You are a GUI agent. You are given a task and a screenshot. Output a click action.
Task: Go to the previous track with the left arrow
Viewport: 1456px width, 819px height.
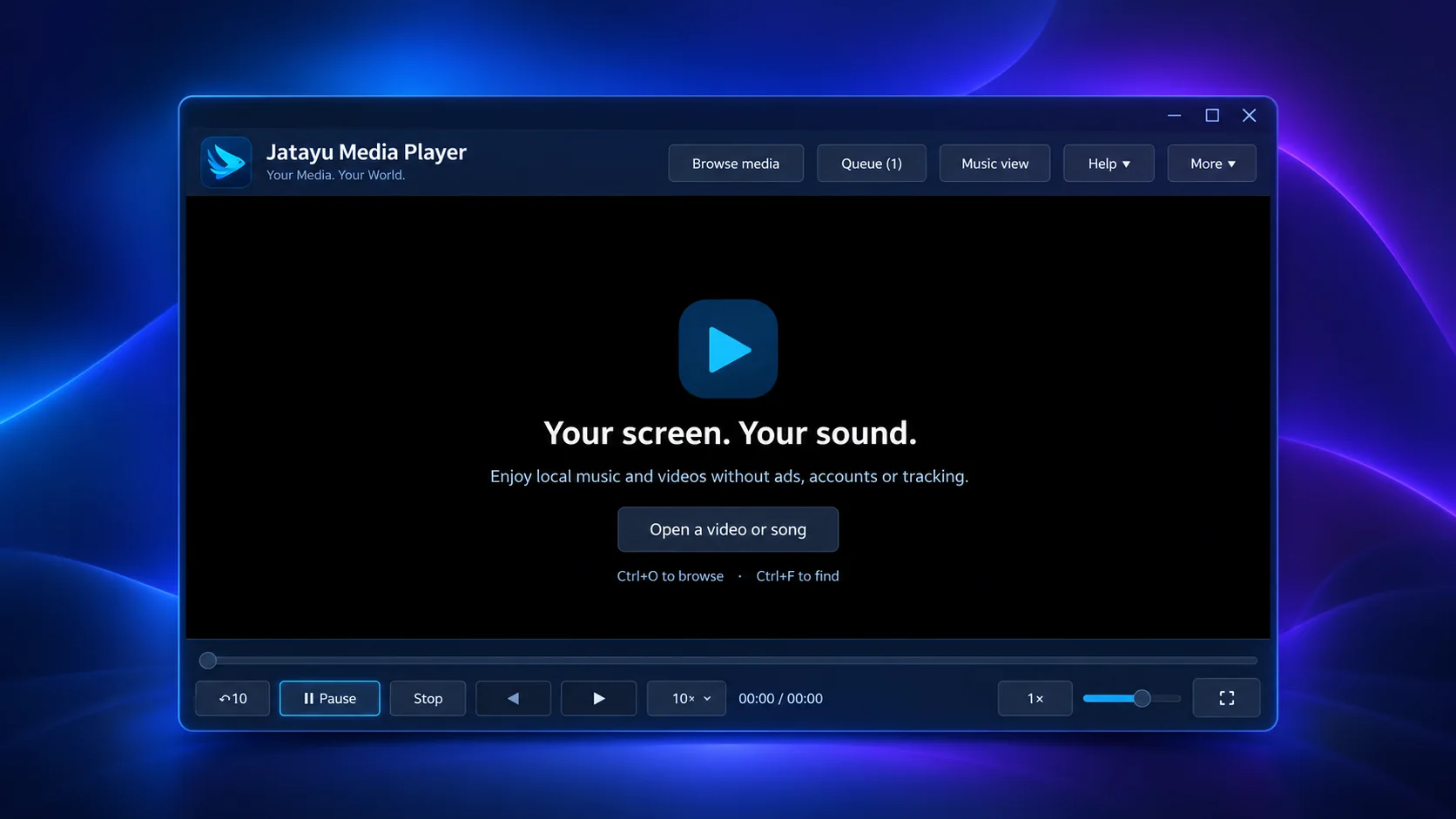click(513, 698)
